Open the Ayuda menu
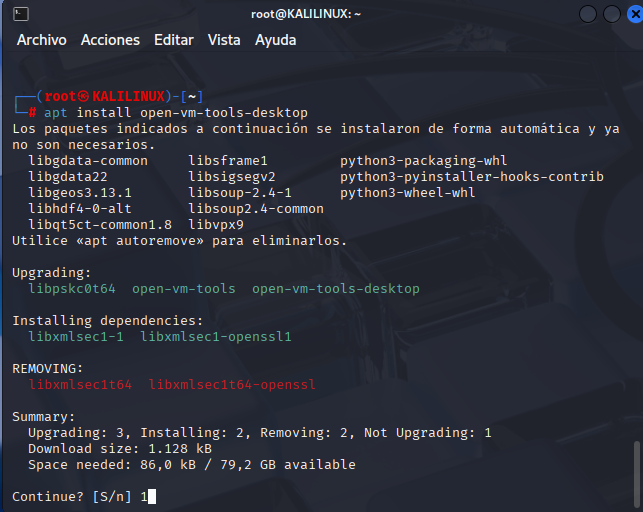Screen dimensions: 643x512 tap(275, 40)
